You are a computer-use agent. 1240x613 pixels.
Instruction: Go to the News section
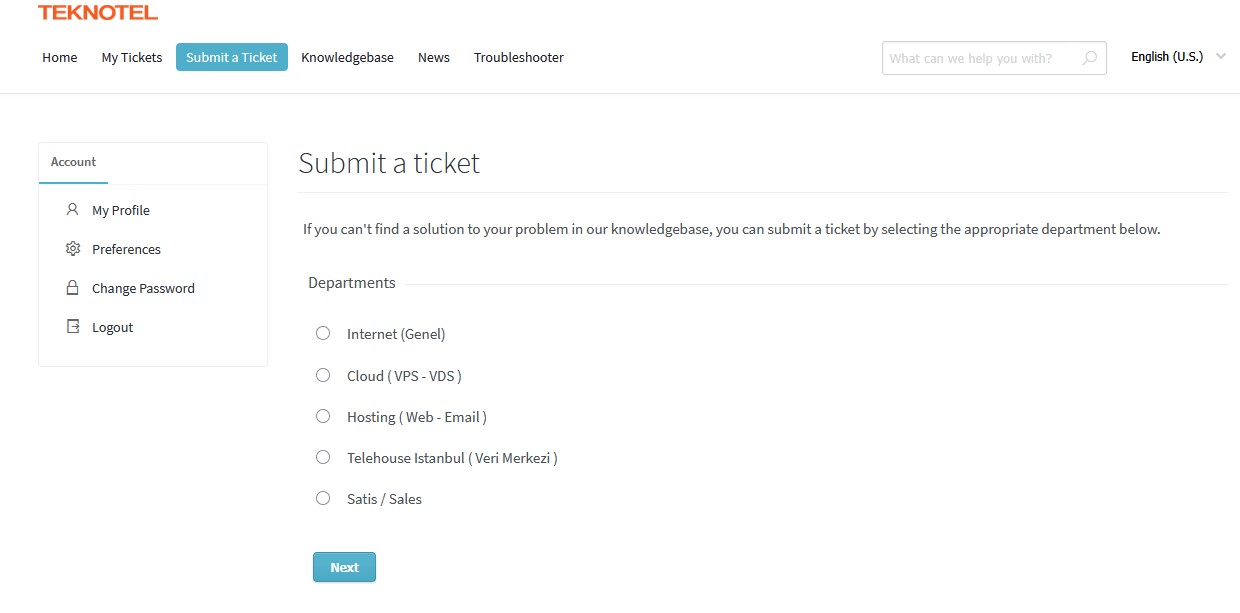tap(434, 58)
